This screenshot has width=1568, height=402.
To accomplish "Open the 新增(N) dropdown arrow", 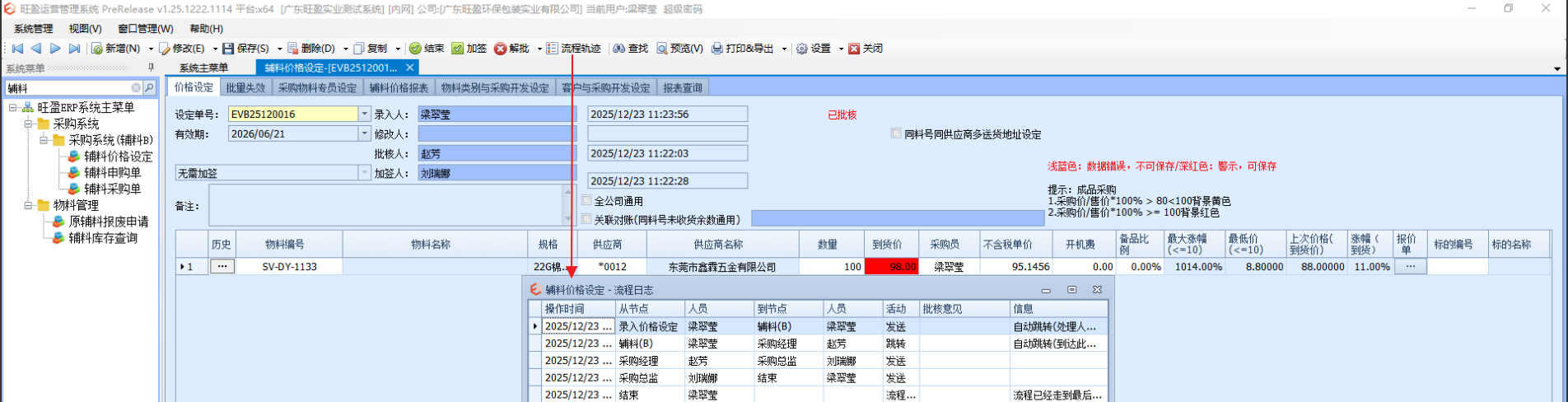I will coord(151,49).
